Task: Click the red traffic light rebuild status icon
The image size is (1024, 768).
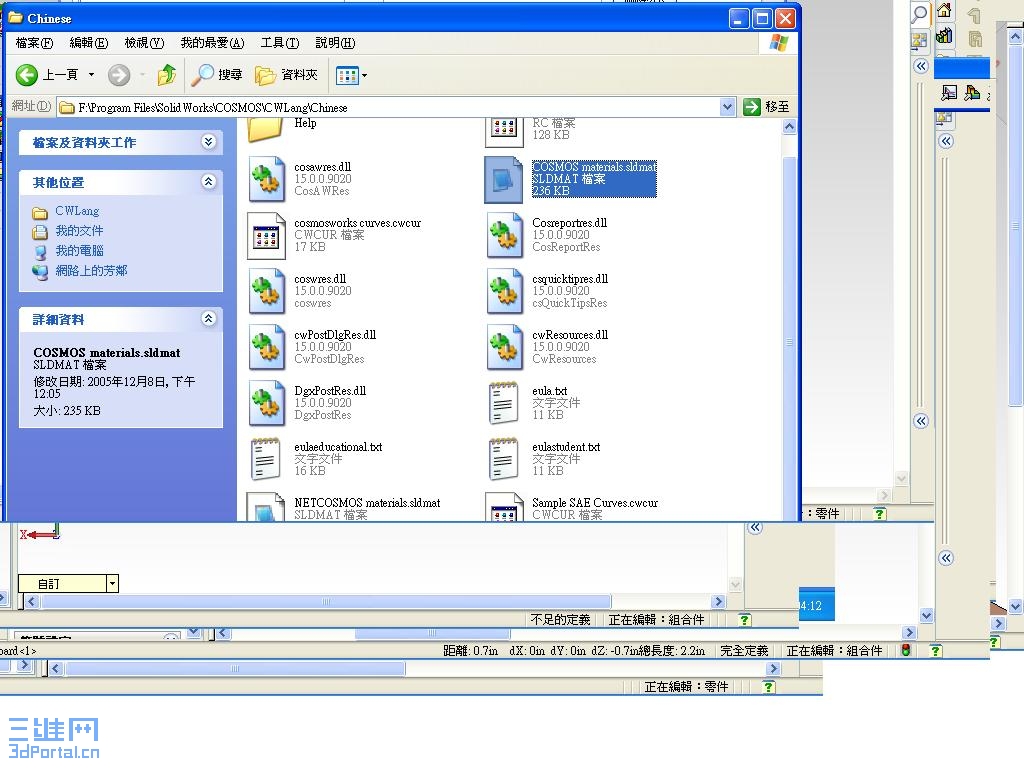Action: tap(906, 650)
